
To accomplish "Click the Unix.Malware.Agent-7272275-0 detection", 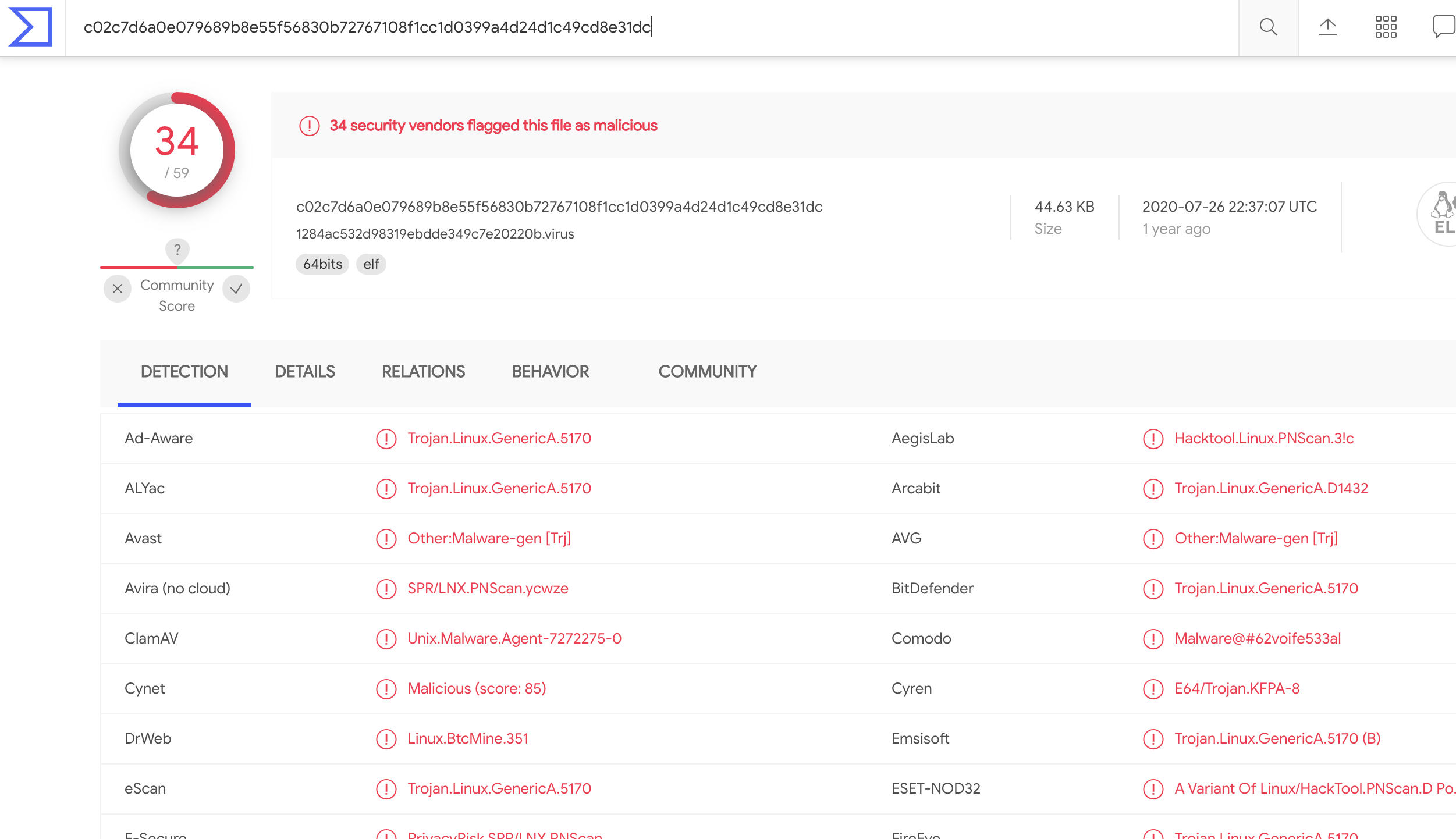I will (x=514, y=639).
